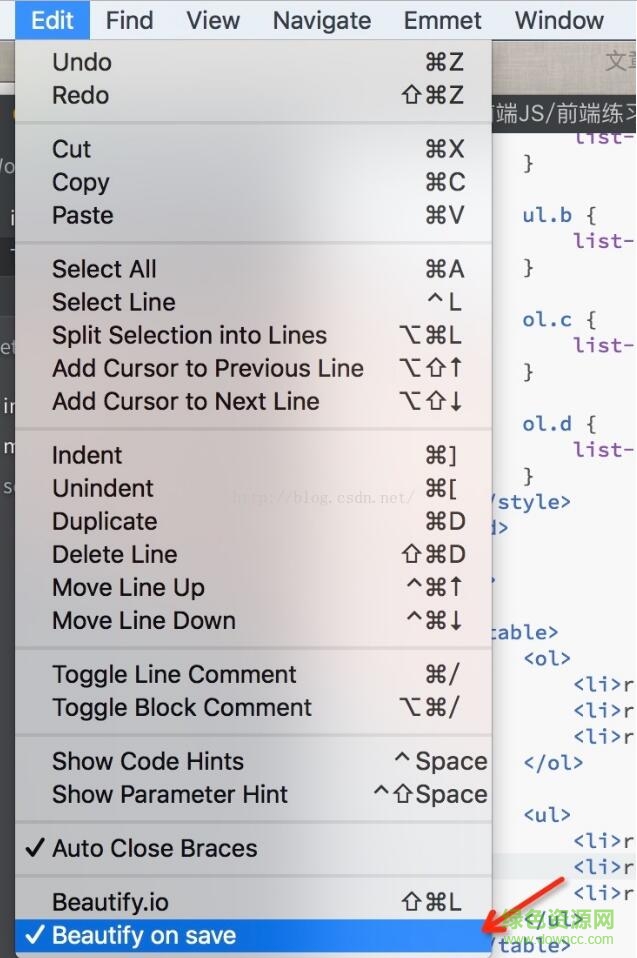Click Split Selection into Lines

(x=189, y=335)
